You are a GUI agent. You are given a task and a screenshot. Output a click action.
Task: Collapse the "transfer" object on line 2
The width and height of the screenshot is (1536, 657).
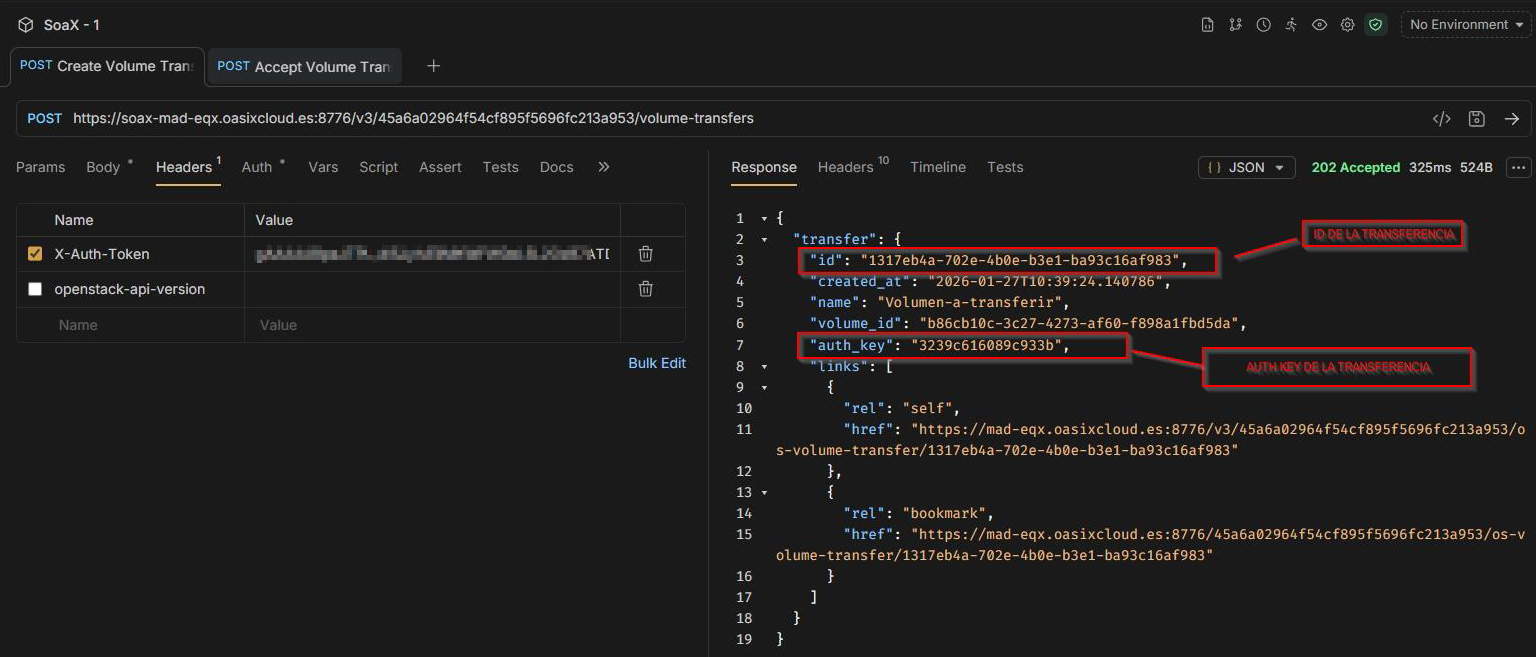pyautogui.click(x=765, y=240)
